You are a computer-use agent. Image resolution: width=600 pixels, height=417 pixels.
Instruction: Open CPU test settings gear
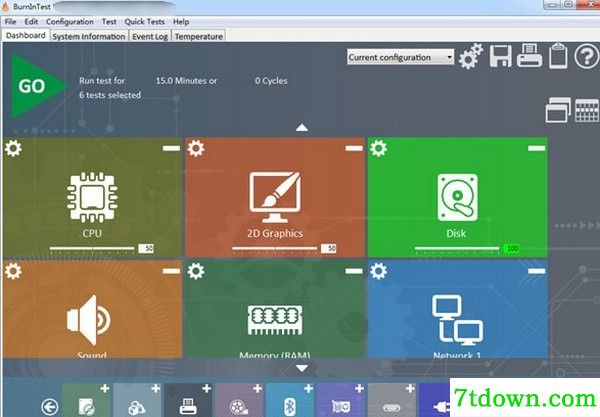coord(13,148)
